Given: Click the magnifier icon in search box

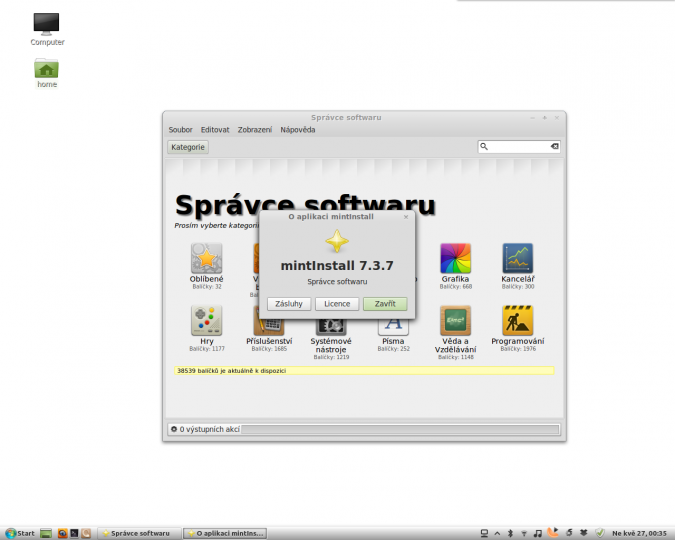Looking at the screenshot, I should (484, 146).
